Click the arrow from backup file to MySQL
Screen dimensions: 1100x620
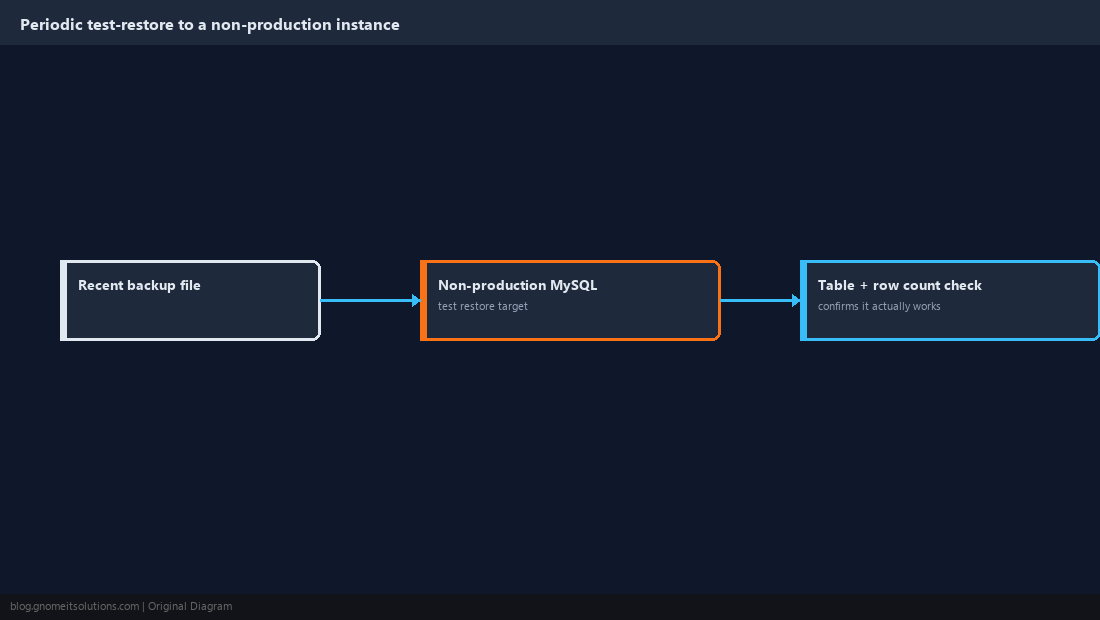370,300
